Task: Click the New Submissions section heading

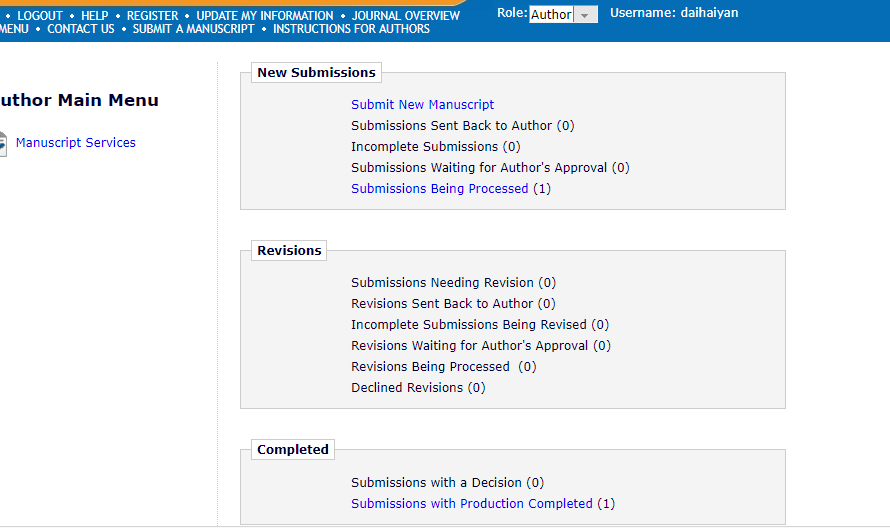Action: pos(316,73)
